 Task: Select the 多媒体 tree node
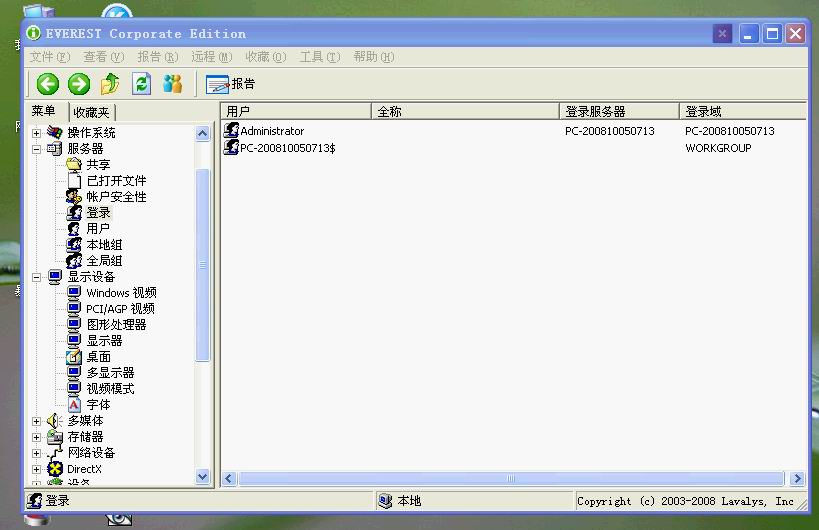(86, 421)
